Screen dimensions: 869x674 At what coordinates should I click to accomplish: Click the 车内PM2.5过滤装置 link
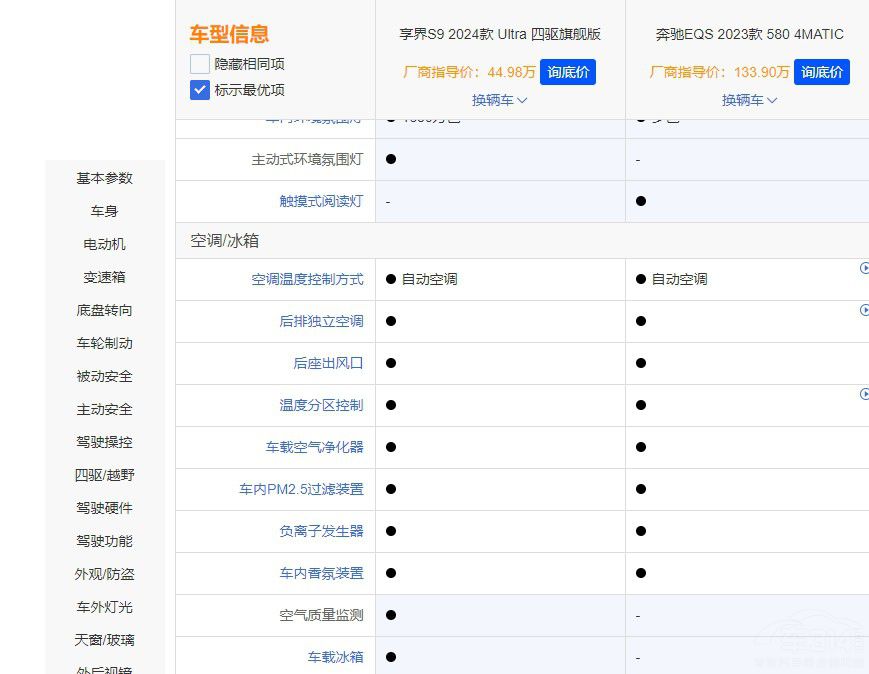310,489
